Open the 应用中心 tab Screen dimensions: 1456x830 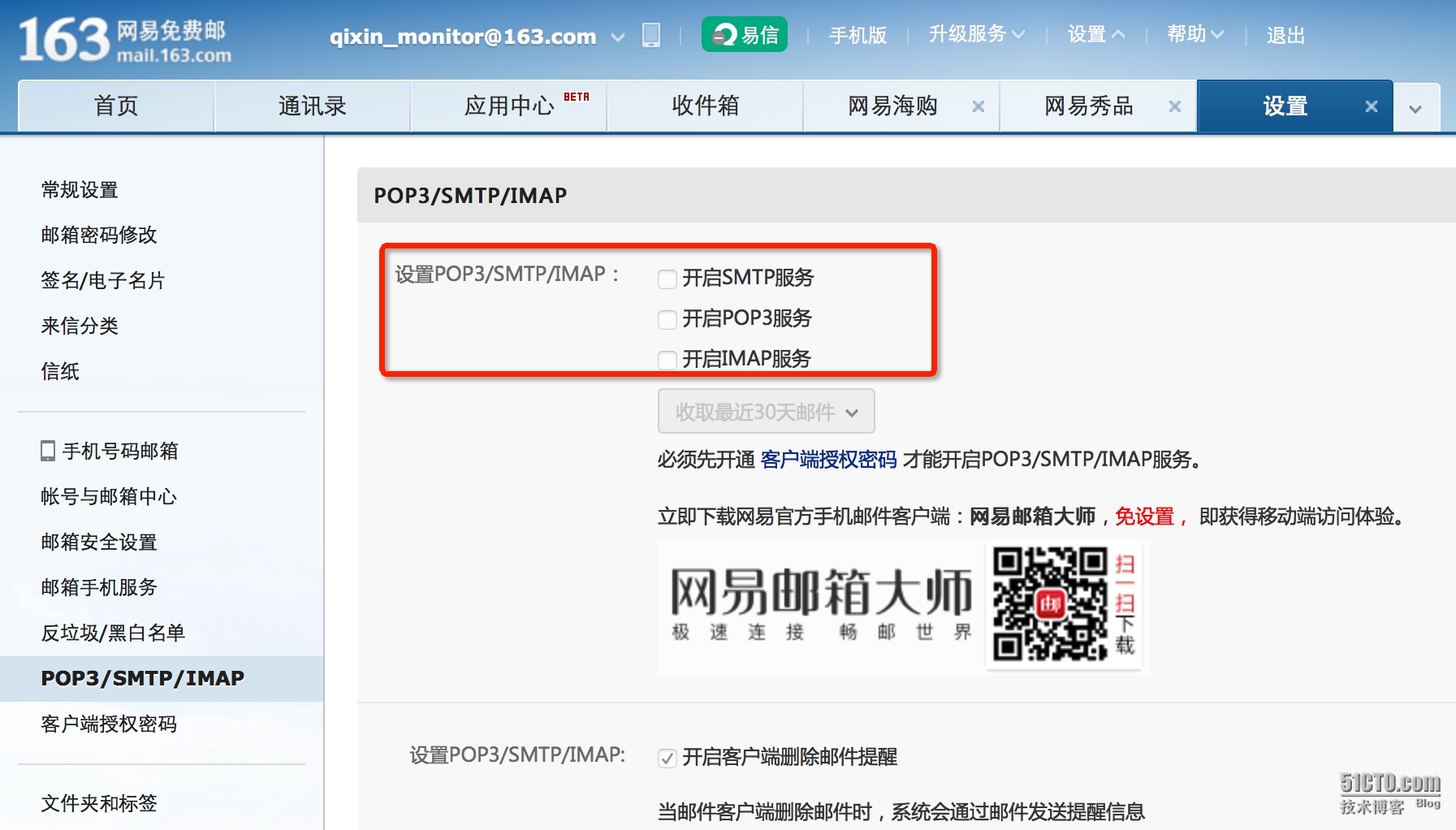pyautogui.click(x=509, y=106)
